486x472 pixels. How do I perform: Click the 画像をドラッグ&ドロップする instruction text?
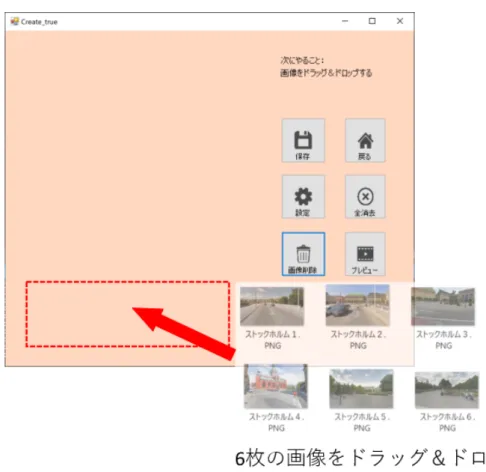(326, 73)
